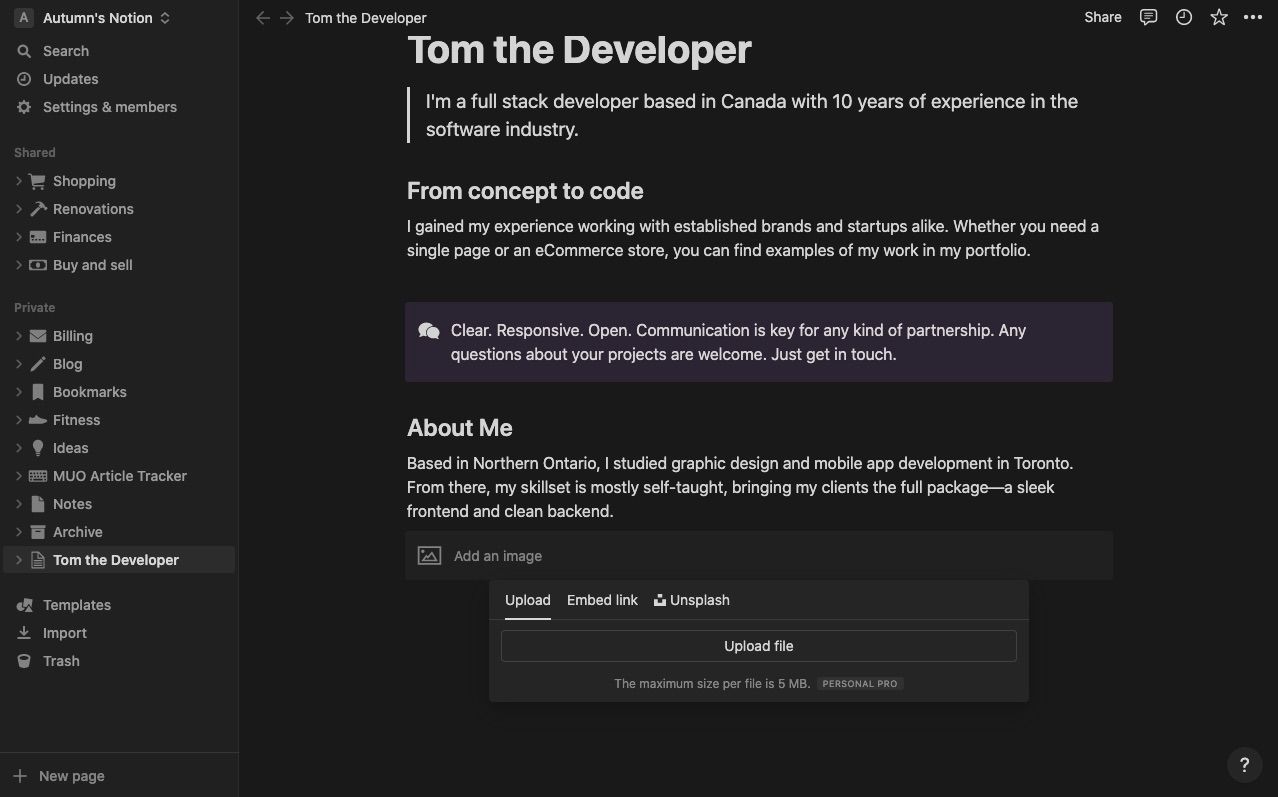Switch to the Unsplash tab
Screen dimensions: 1278x797
692,600
